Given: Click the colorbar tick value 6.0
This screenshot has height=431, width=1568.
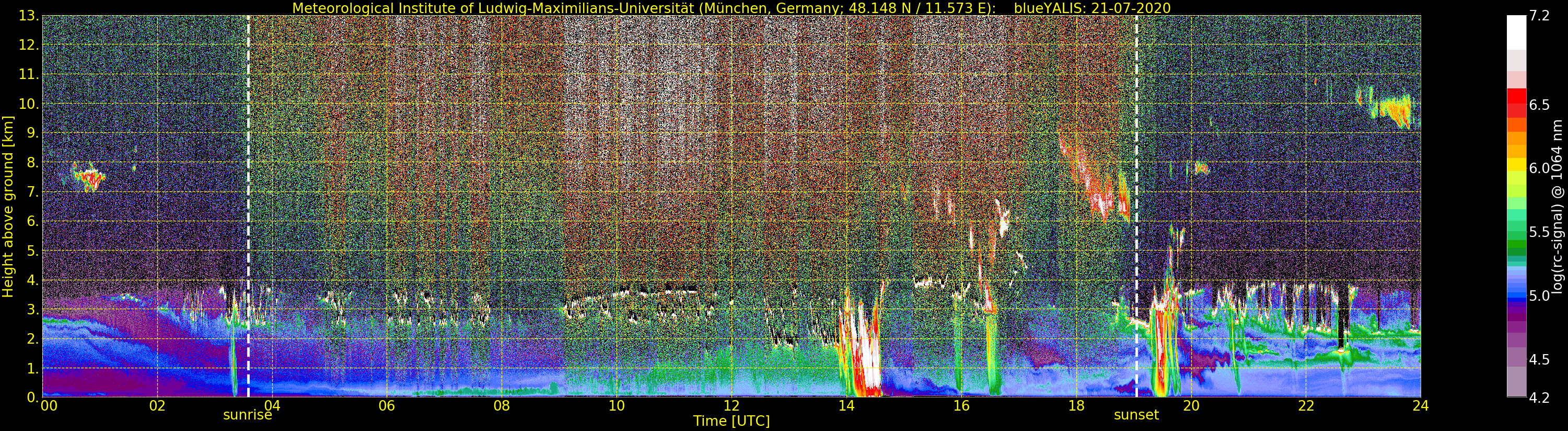Looking at the screenshot, I should point(1539,169).
